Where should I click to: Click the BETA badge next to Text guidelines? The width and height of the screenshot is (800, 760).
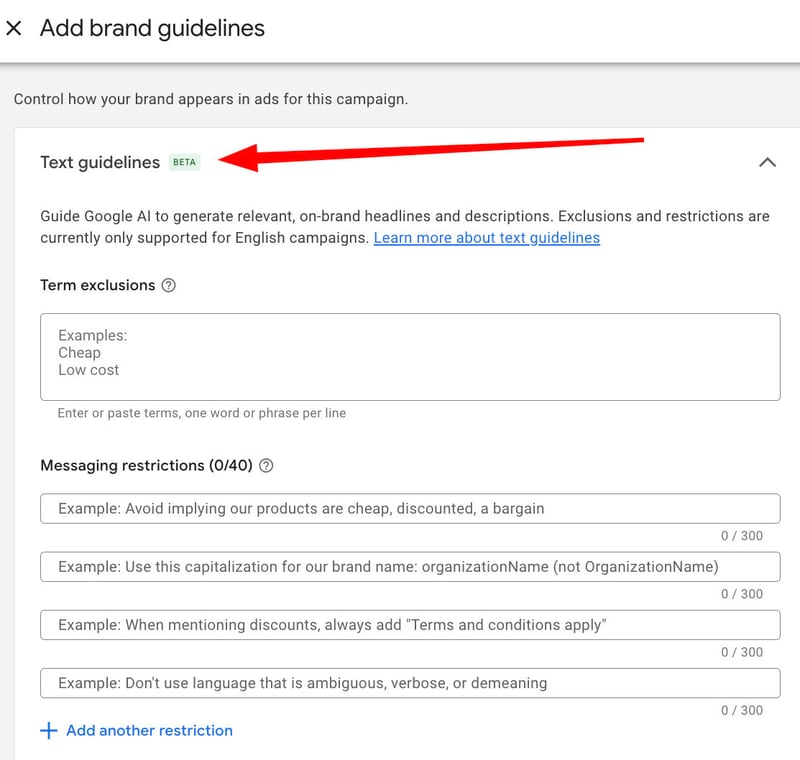click(x=184, y=160)
